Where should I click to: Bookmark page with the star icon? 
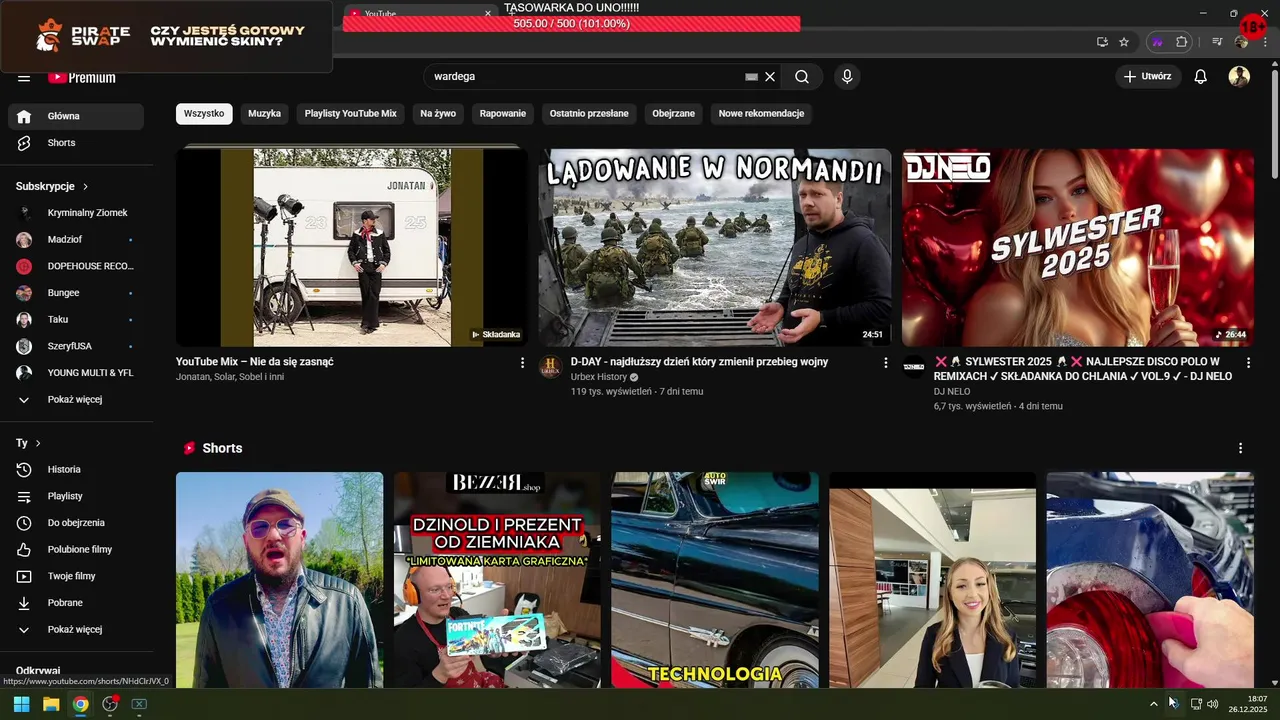(x=1124, y=42)
